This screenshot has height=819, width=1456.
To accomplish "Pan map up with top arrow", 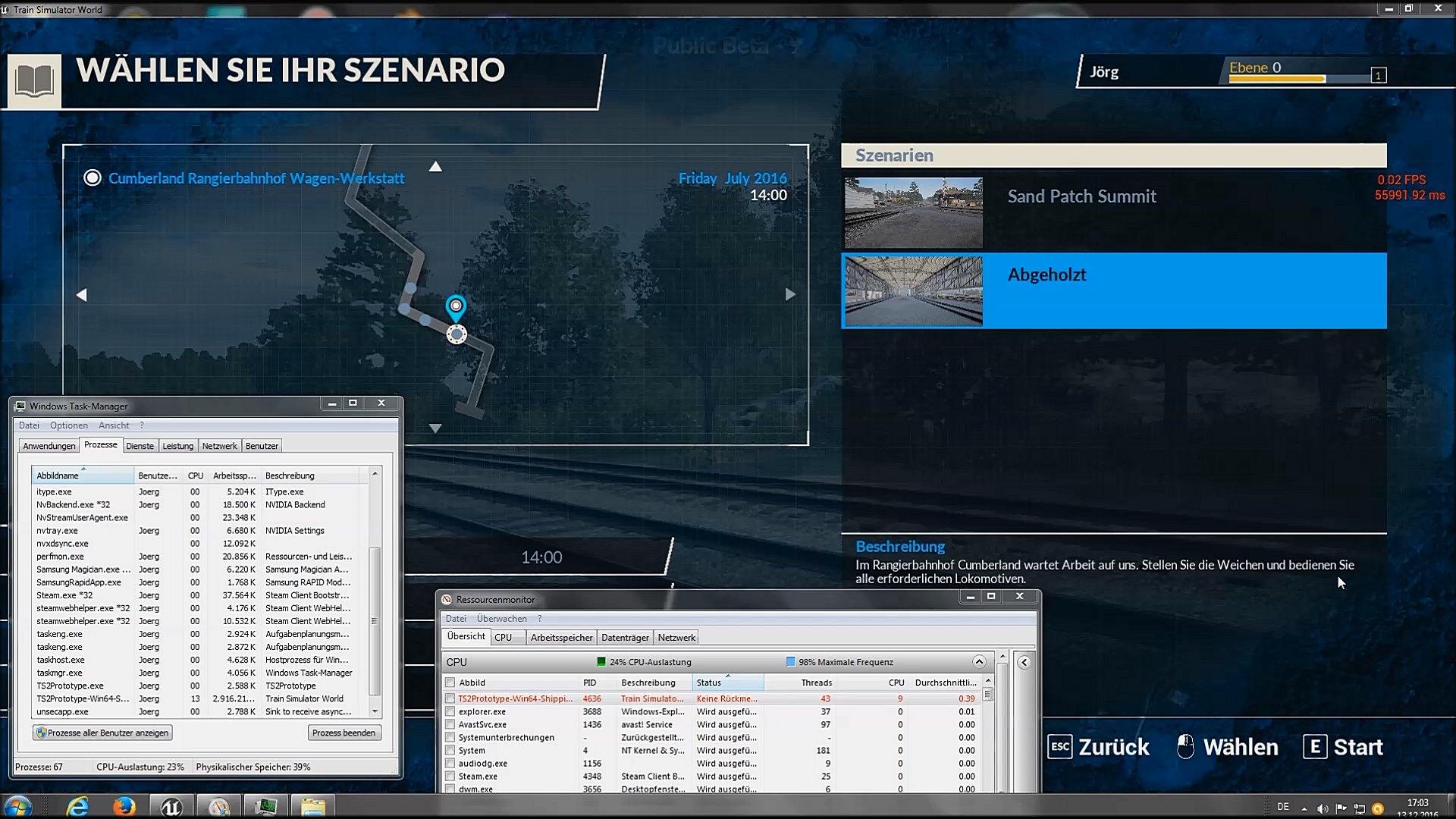I will point(435,167).
